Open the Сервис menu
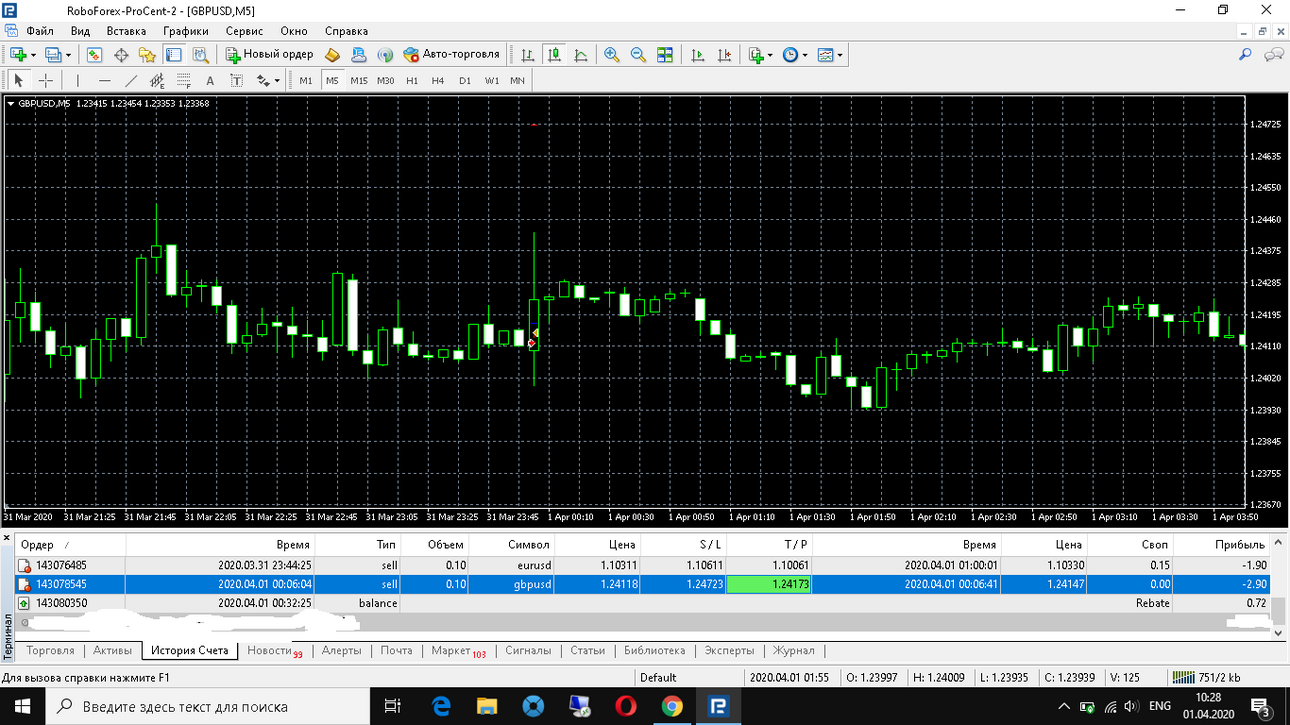1290x725 pixels. 245,31
